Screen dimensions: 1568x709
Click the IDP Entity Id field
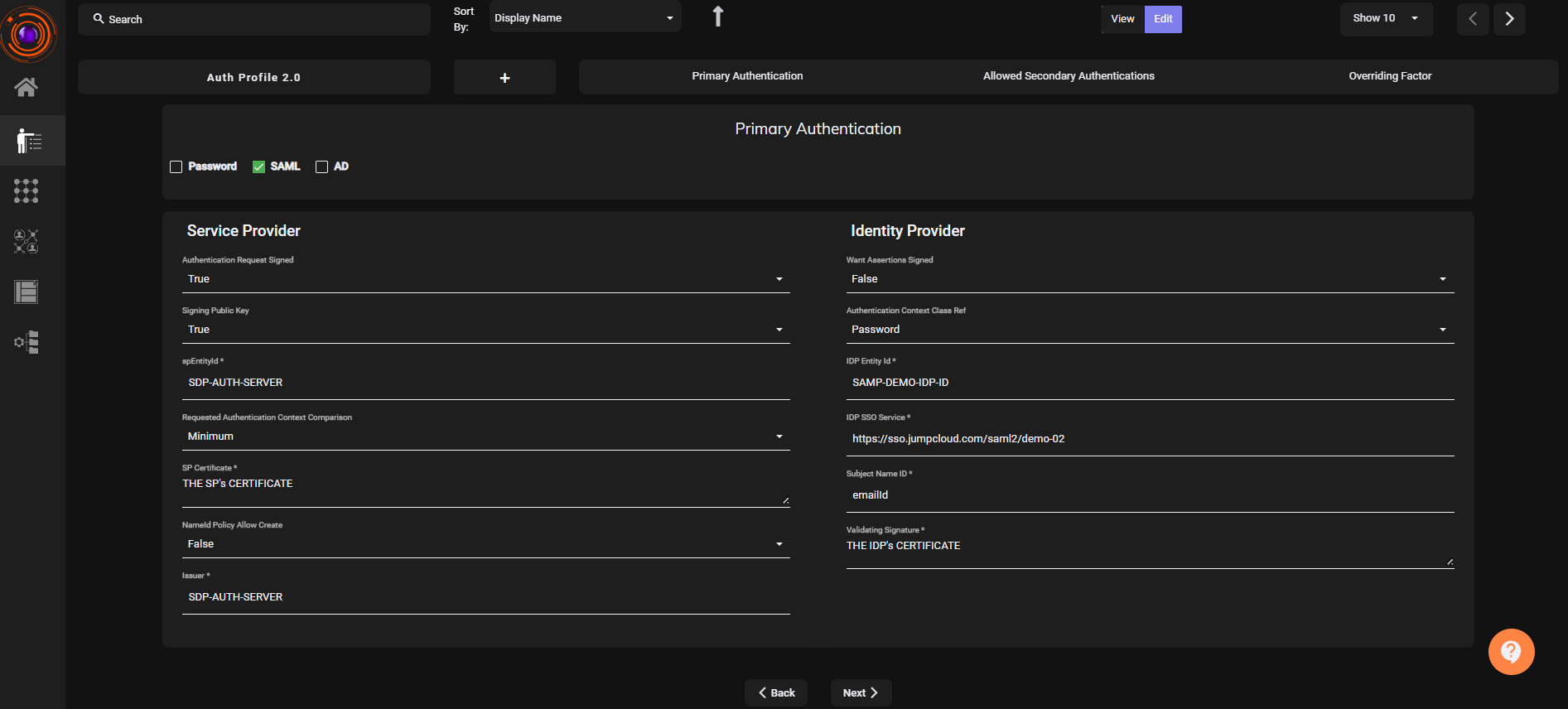point(1150,383)
